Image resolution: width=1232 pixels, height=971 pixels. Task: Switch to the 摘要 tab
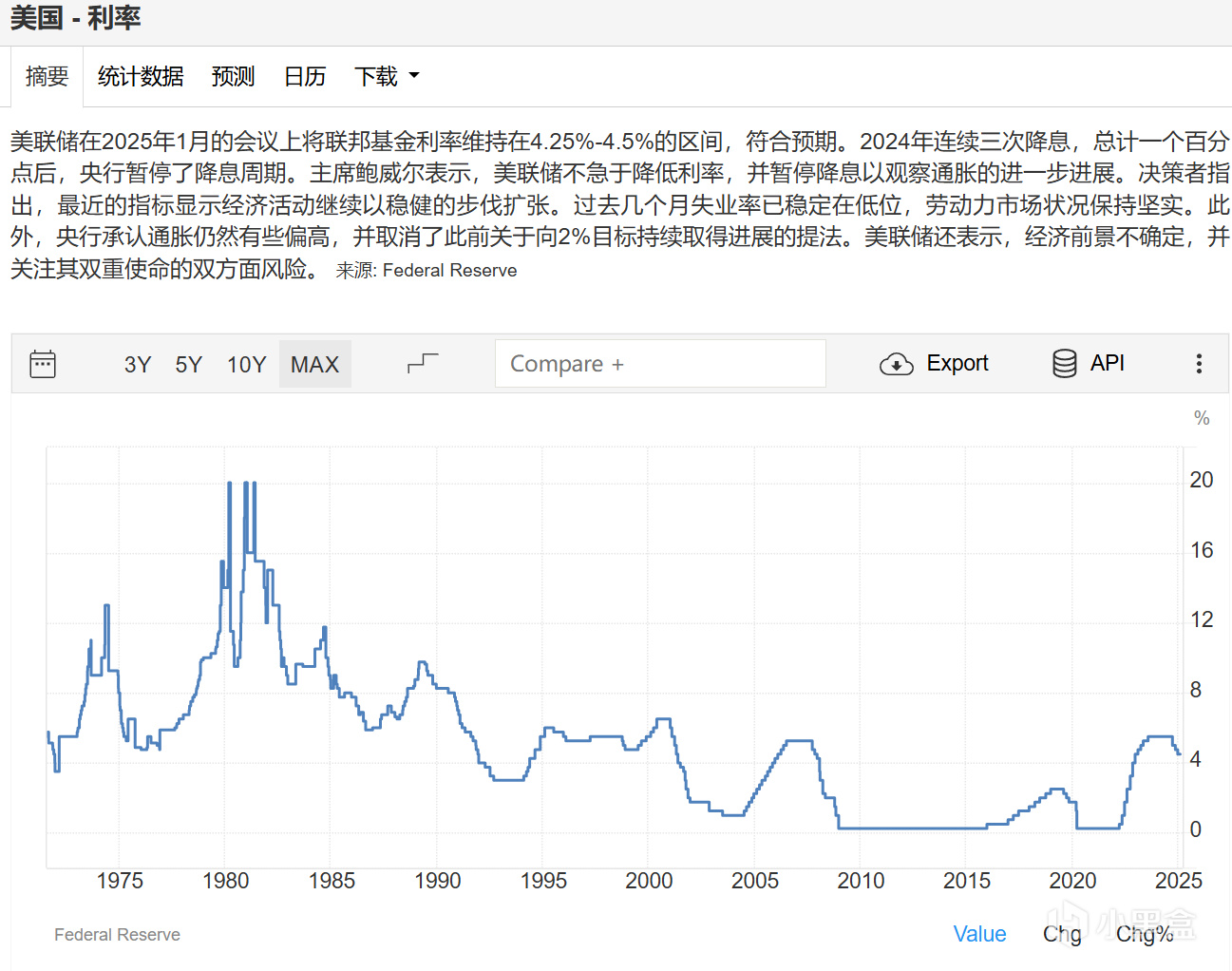[47, 76]
